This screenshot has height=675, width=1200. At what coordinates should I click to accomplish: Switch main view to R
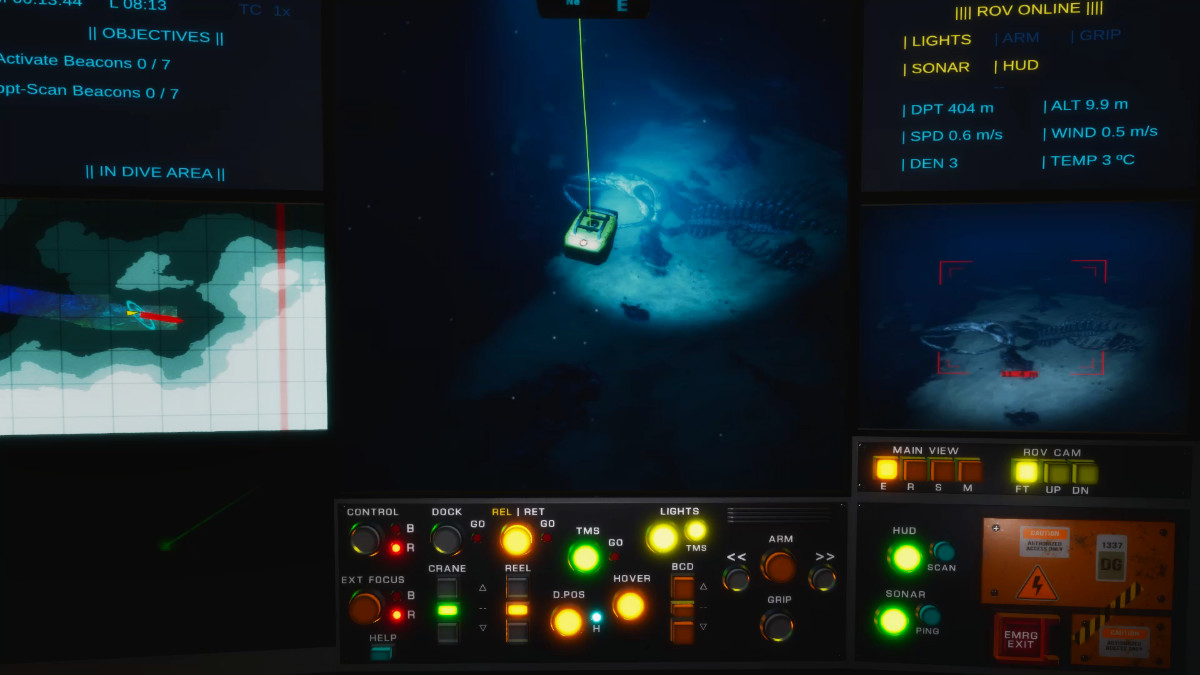(x=914, y=470)
